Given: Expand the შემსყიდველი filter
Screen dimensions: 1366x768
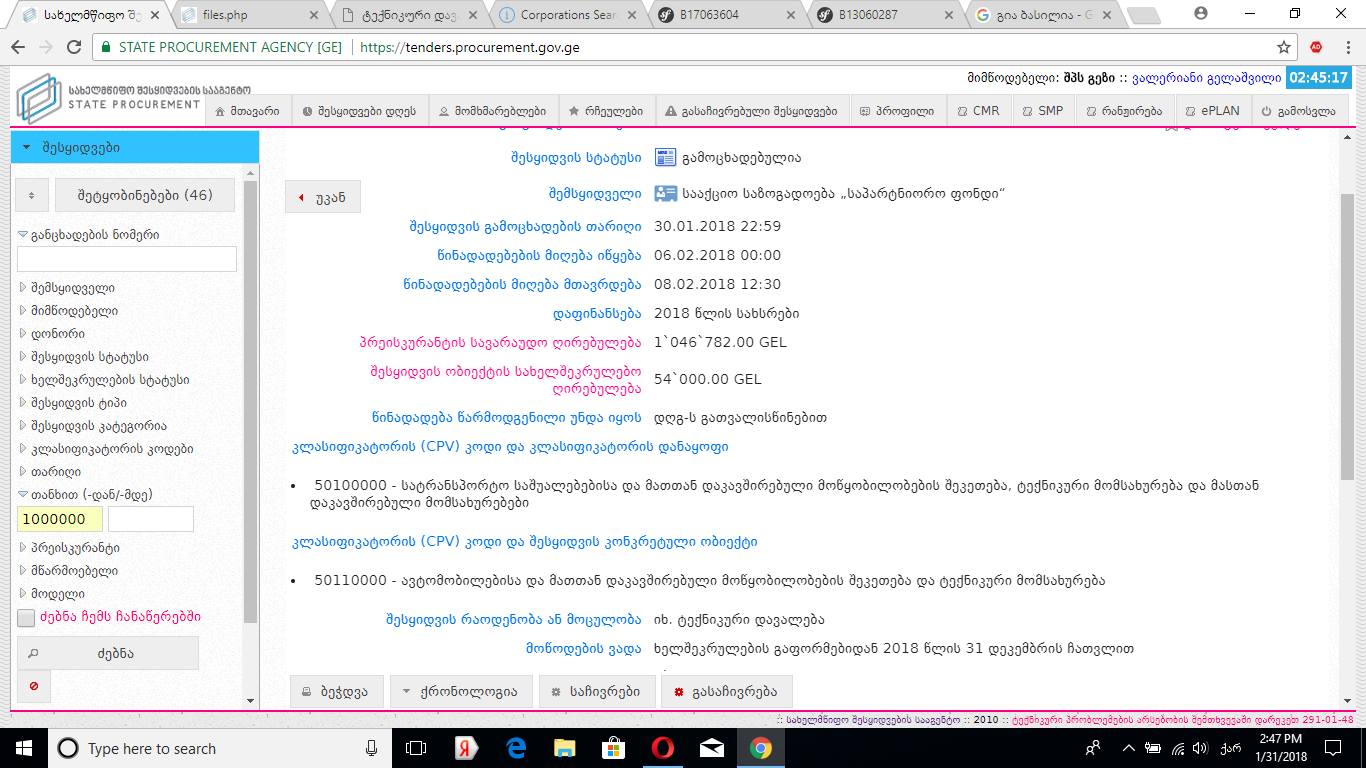Looking at the screenshot, I should (x=67, y=288).
